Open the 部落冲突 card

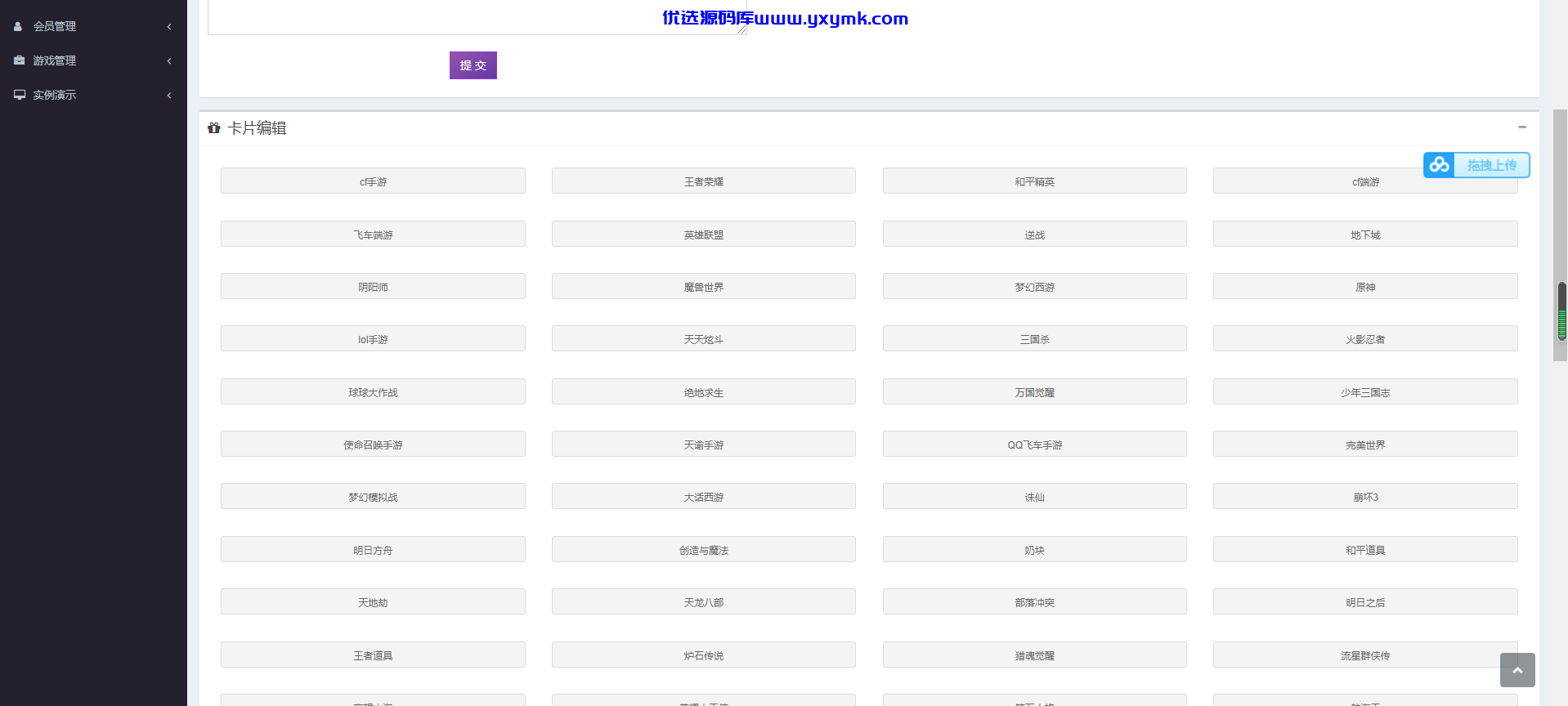click(1035, 602)
